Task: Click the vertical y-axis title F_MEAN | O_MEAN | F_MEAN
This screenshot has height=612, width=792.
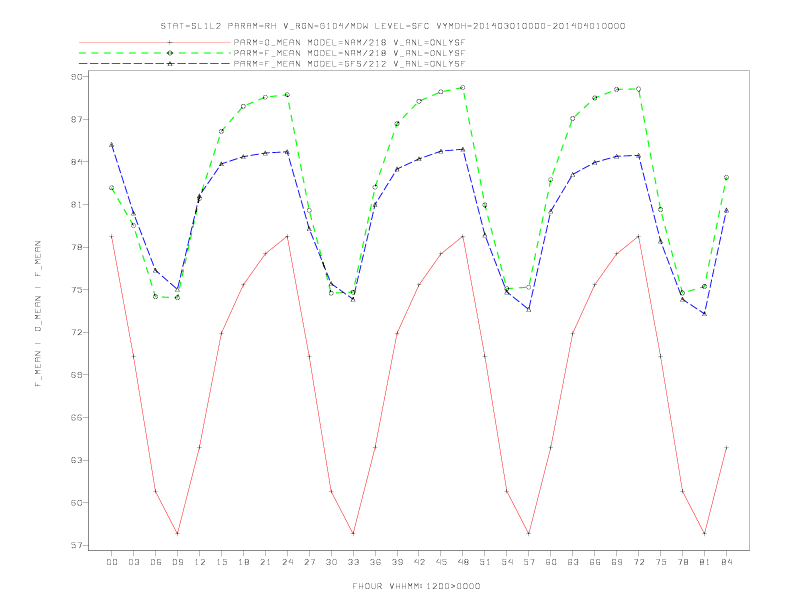Action: 38,314
